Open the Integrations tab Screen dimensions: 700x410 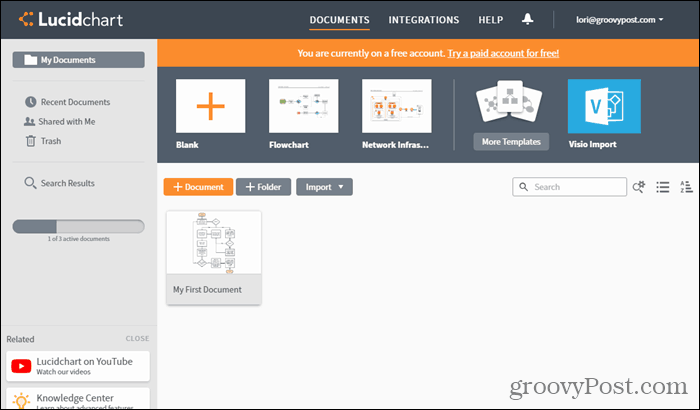424,20
